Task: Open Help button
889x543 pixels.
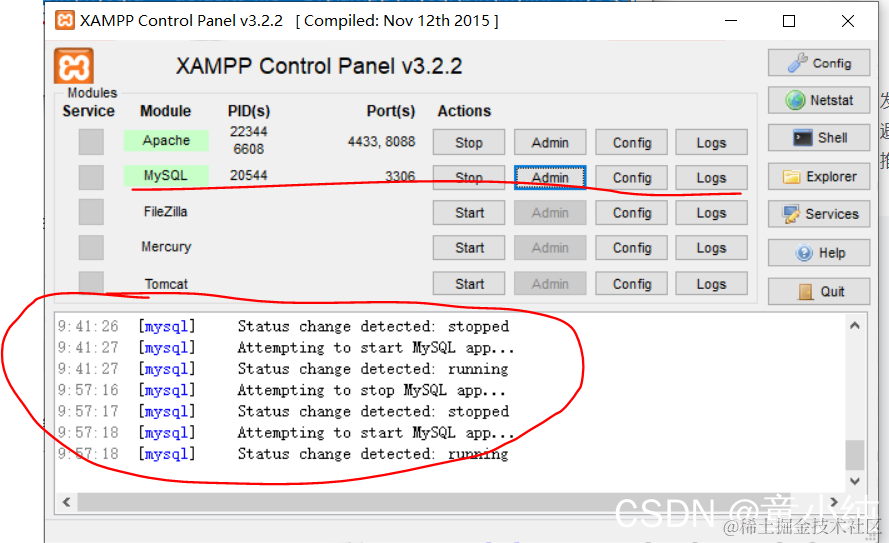Action: coord(819,252)
